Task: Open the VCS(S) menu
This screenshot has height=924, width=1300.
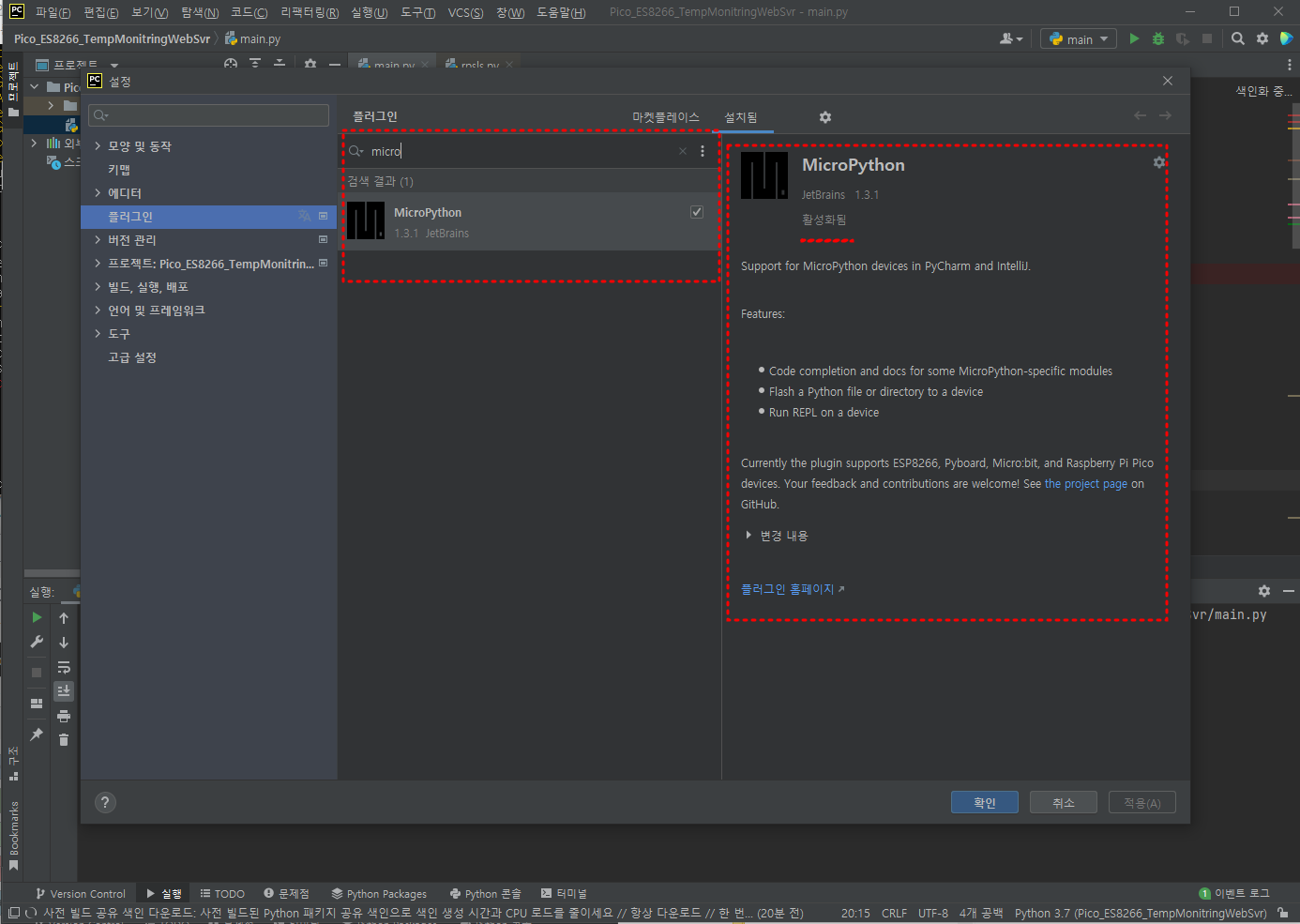Action: click(466, 12)
